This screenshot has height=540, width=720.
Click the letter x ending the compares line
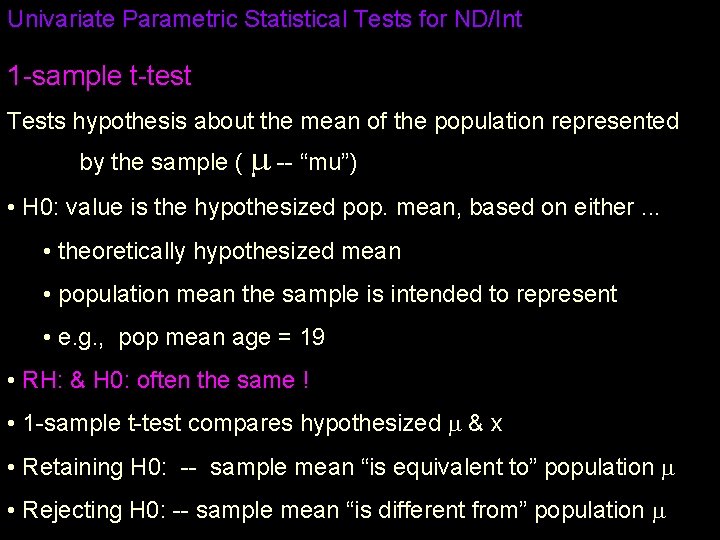click(497, 424)
